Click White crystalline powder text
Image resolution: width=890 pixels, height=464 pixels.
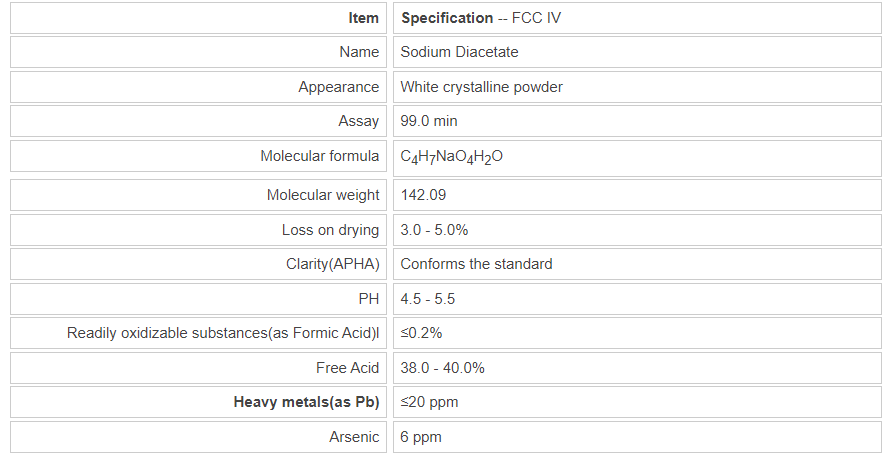(x=481, y=87)
